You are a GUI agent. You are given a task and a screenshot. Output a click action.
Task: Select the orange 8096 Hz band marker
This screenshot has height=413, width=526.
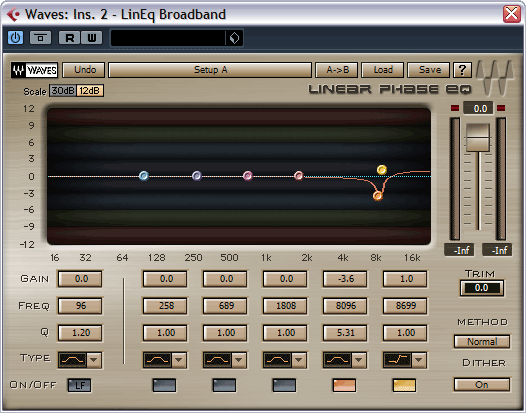point(378,195)
